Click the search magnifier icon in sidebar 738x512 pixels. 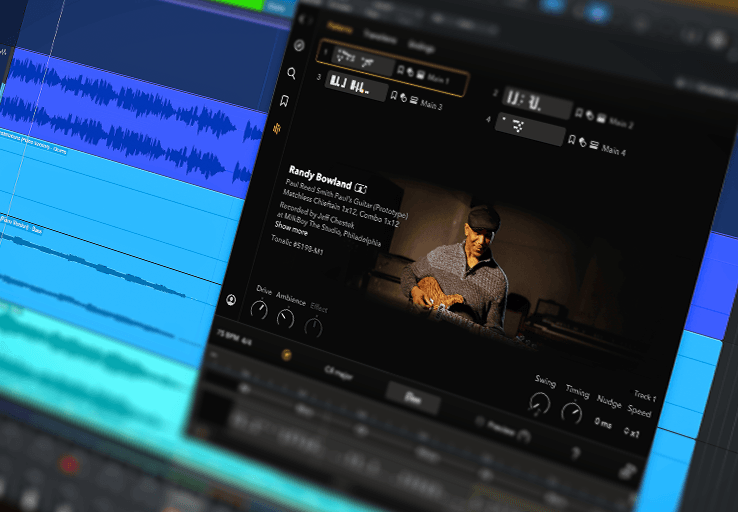[292, 73]
